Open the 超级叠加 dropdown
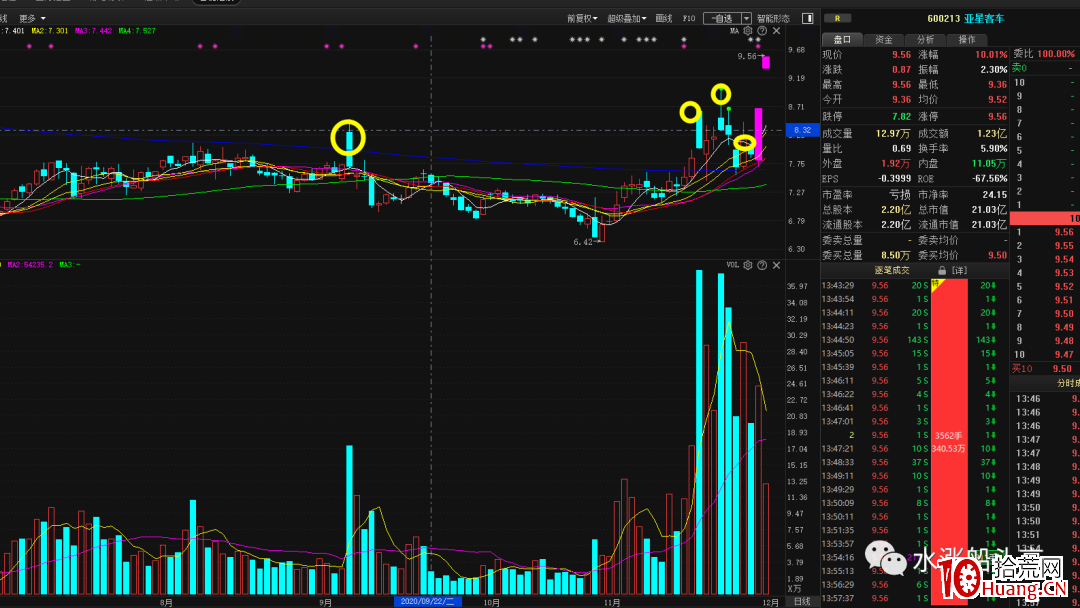The width and height of the screenshot is (1080, 608). click(x=626, y=19)
